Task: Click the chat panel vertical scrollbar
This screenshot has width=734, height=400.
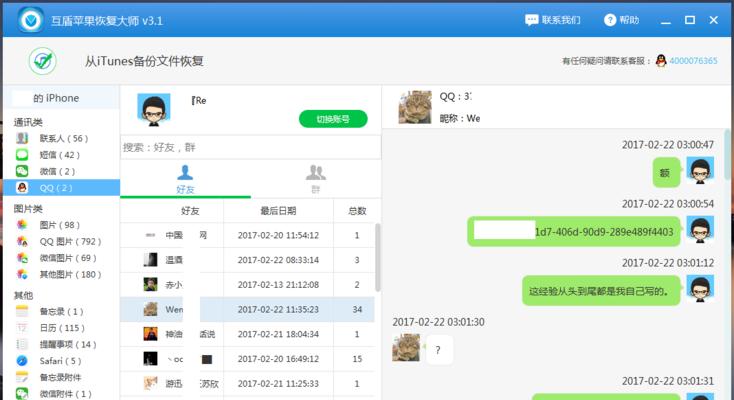Action: [729, 155]
